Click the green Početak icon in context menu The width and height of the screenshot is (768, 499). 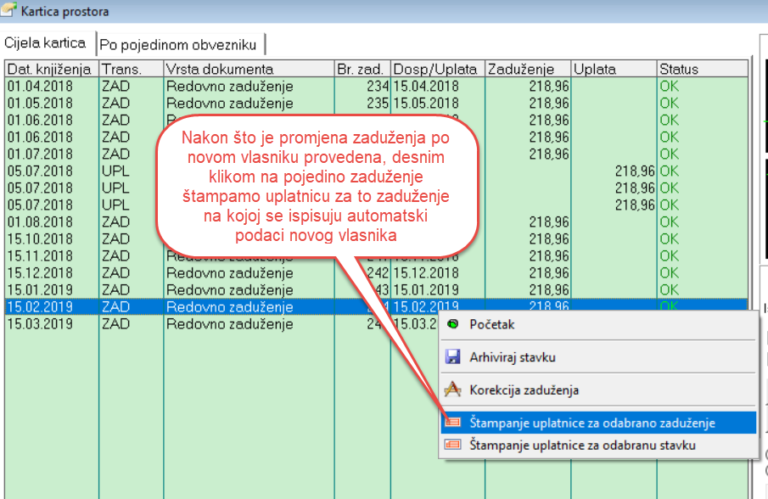click(x=455, y=324)
